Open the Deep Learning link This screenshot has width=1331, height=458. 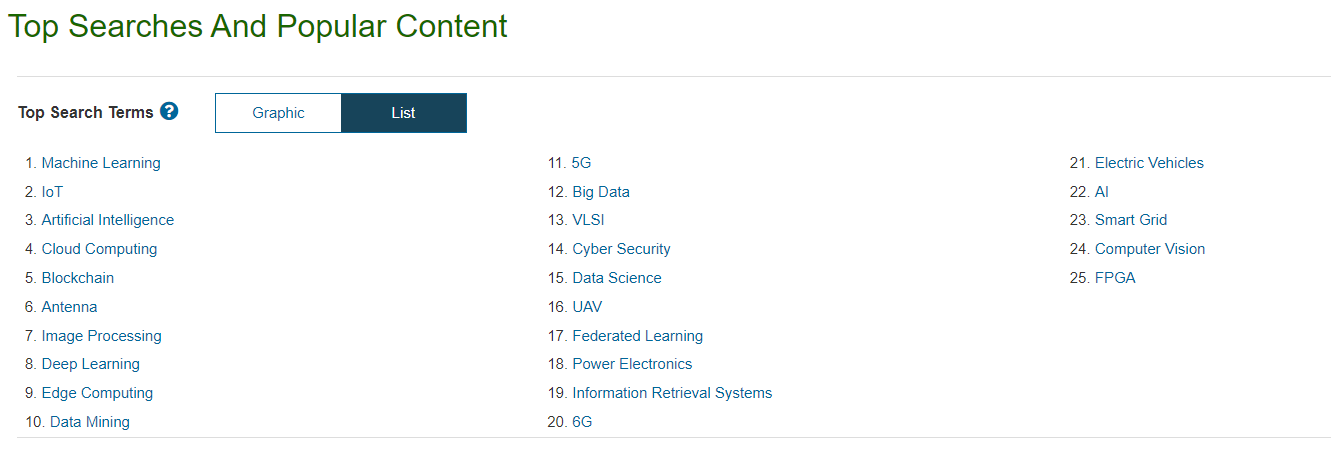pyautogui.click(x=91, y=364)
